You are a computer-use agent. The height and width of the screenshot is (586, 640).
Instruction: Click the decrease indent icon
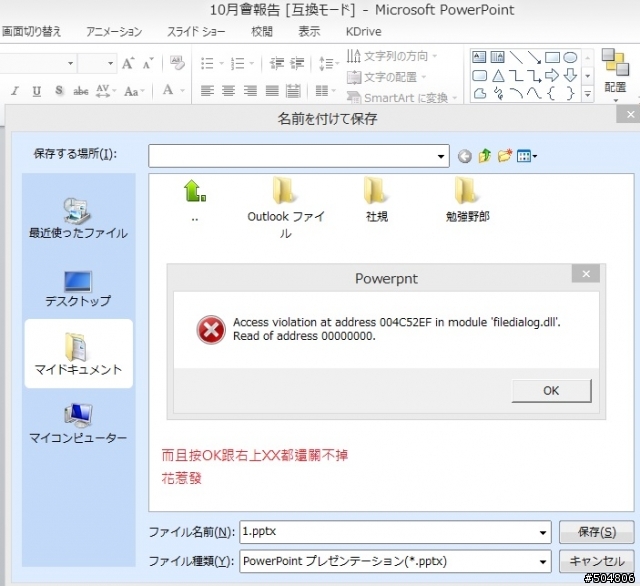(276, 64)
